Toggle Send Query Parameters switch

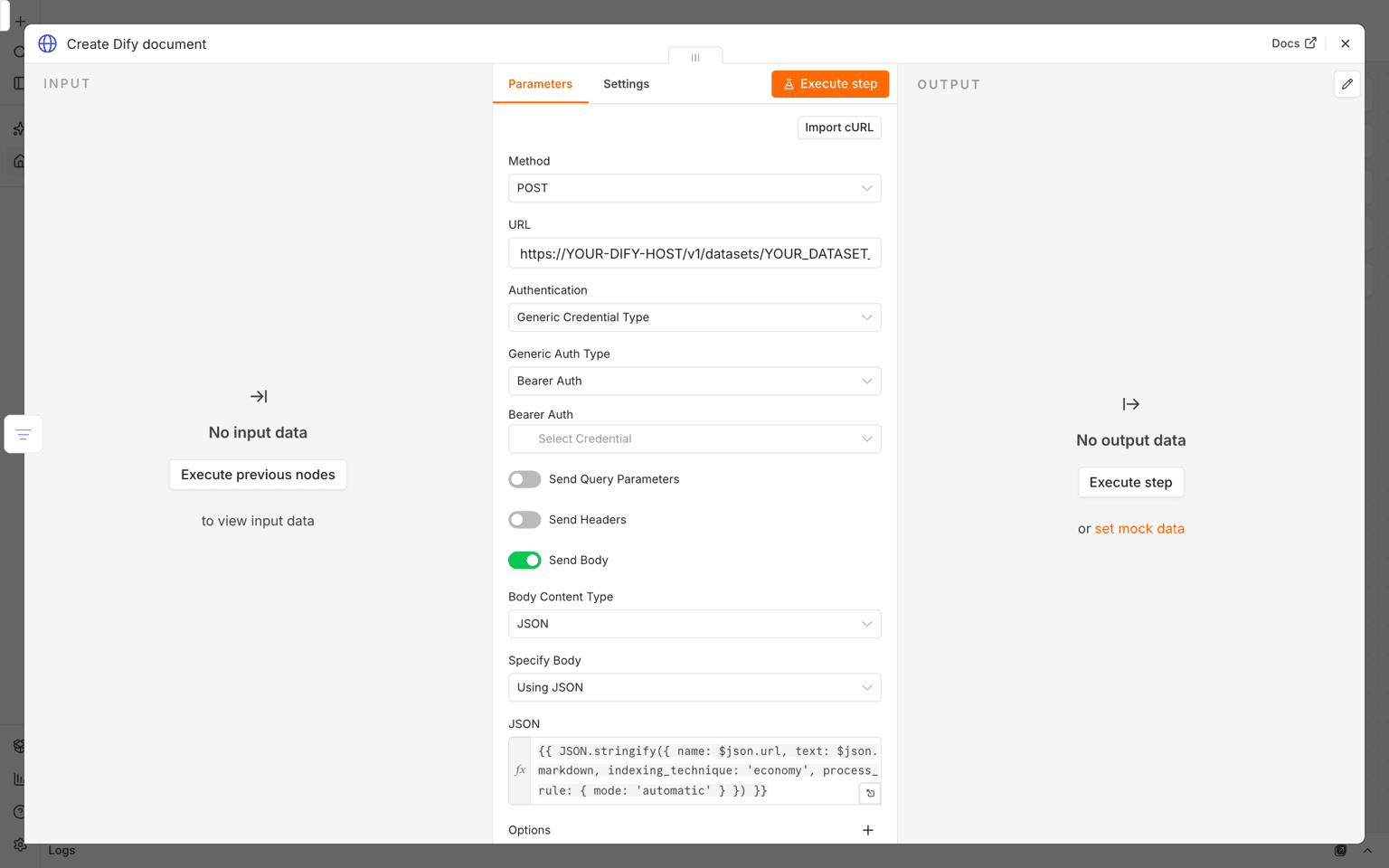[524, 479]
